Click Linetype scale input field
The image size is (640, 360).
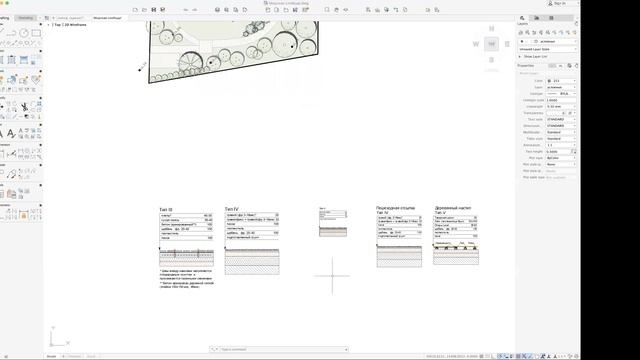click(x=561, y=100)
